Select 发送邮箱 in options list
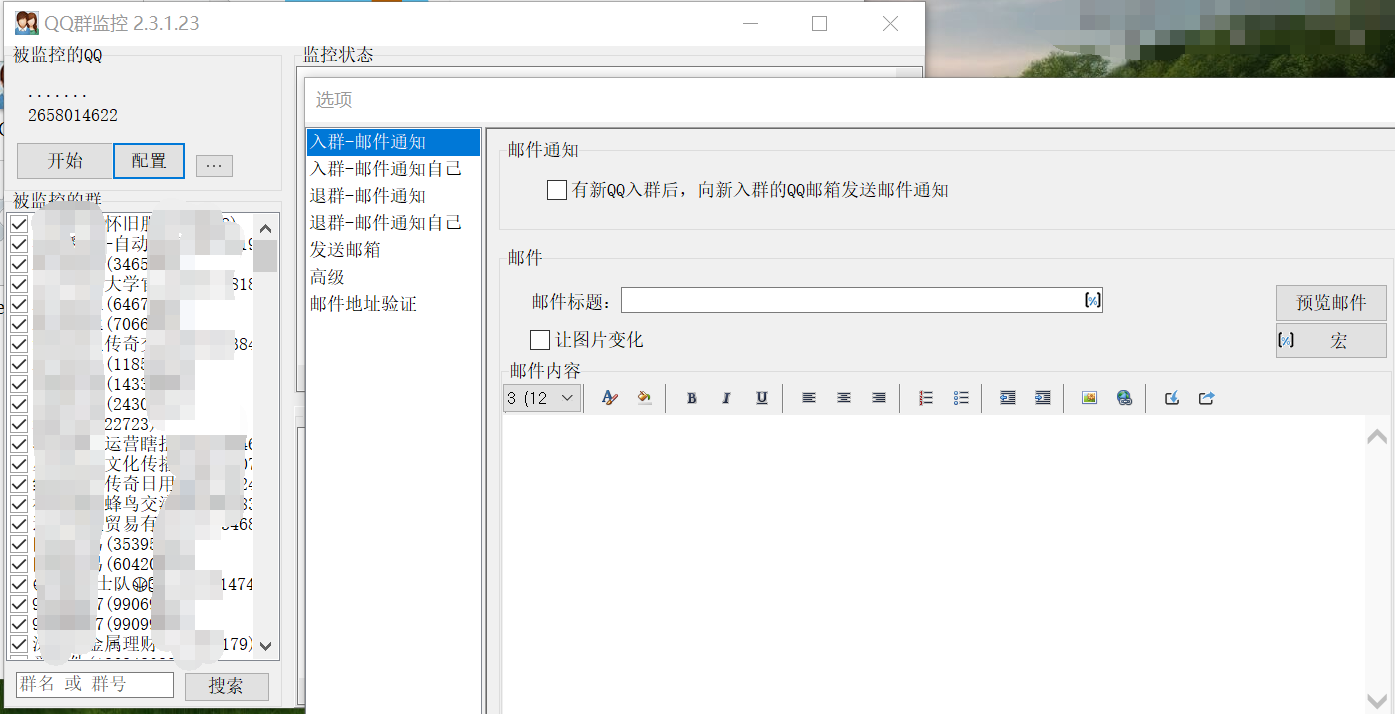 (345, 250)
